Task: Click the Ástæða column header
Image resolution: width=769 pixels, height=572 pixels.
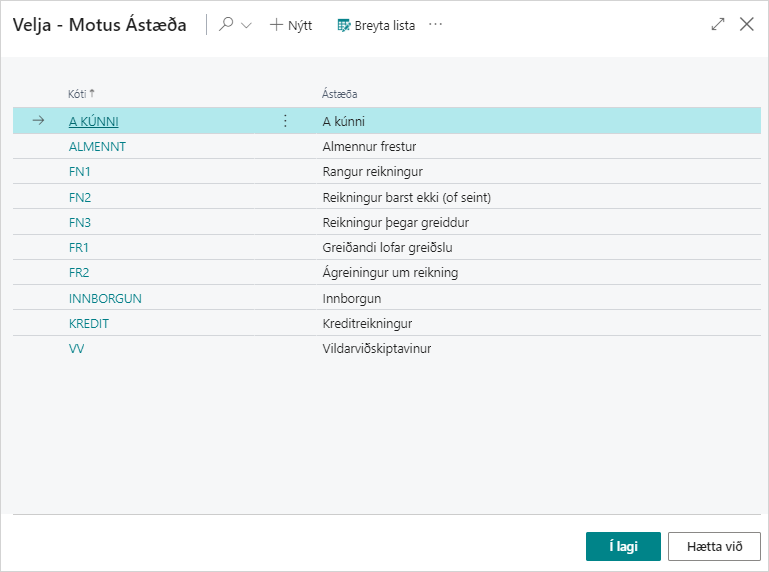Action: point(339,94)
